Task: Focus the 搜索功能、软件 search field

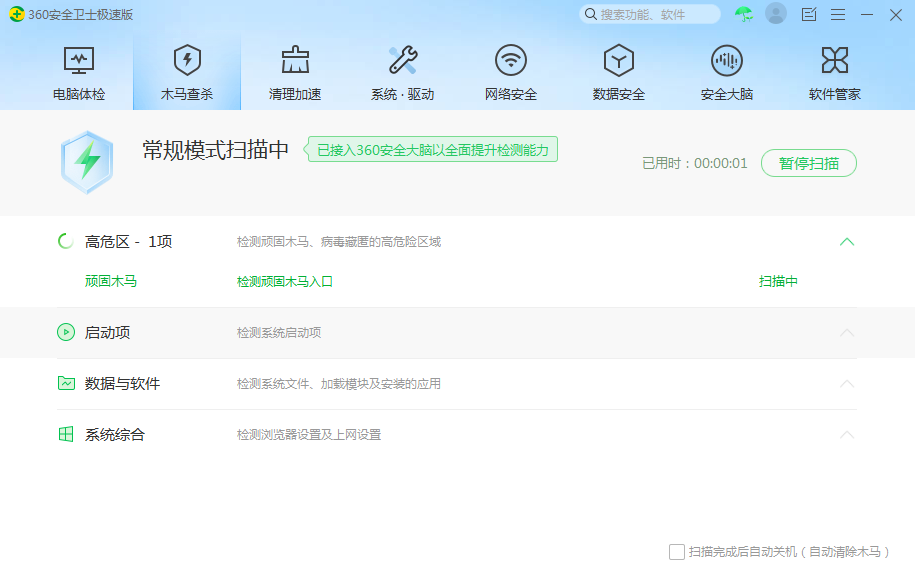Action: (x=649, y=14)
